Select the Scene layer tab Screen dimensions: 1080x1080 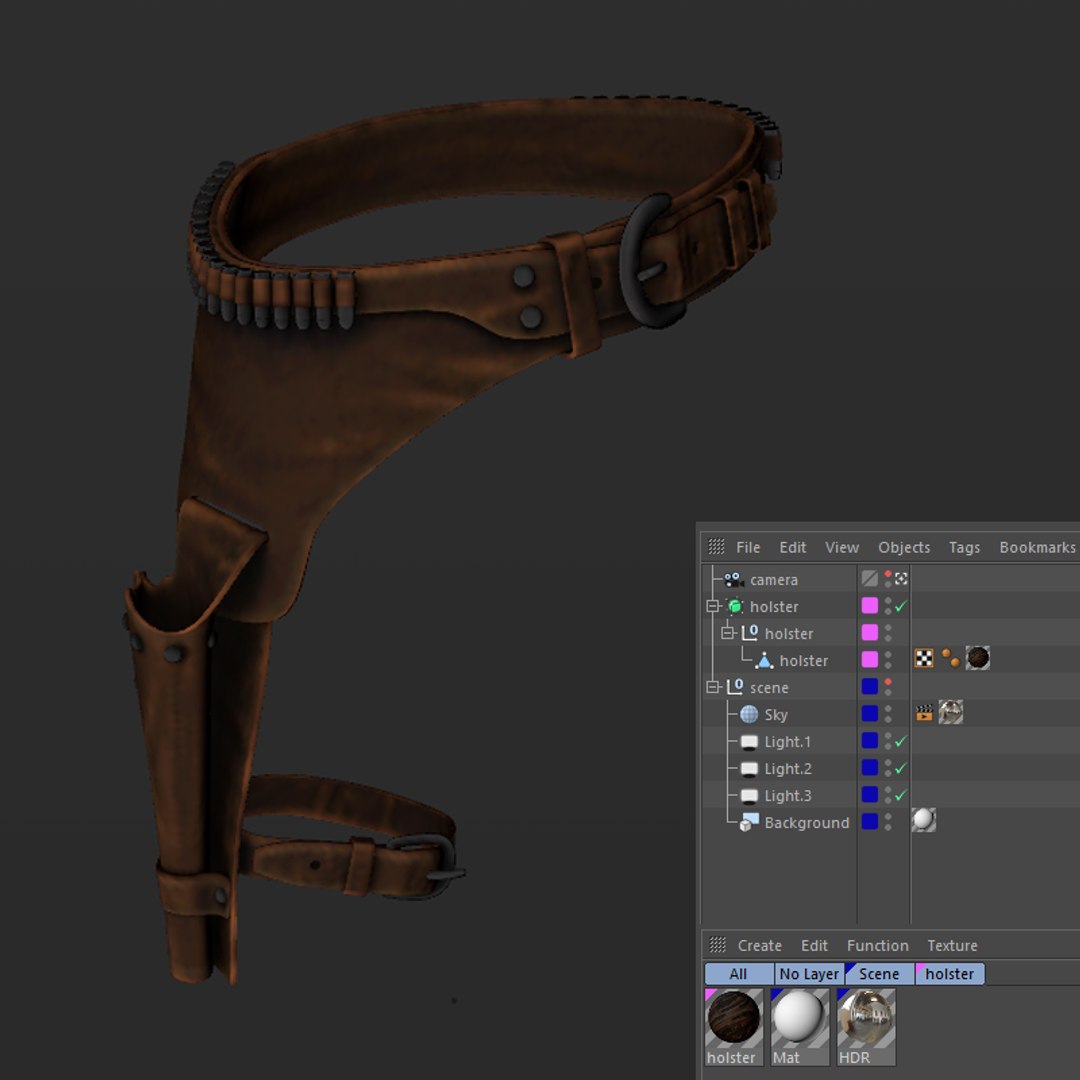pyautogui.click(x=880, y=973)
